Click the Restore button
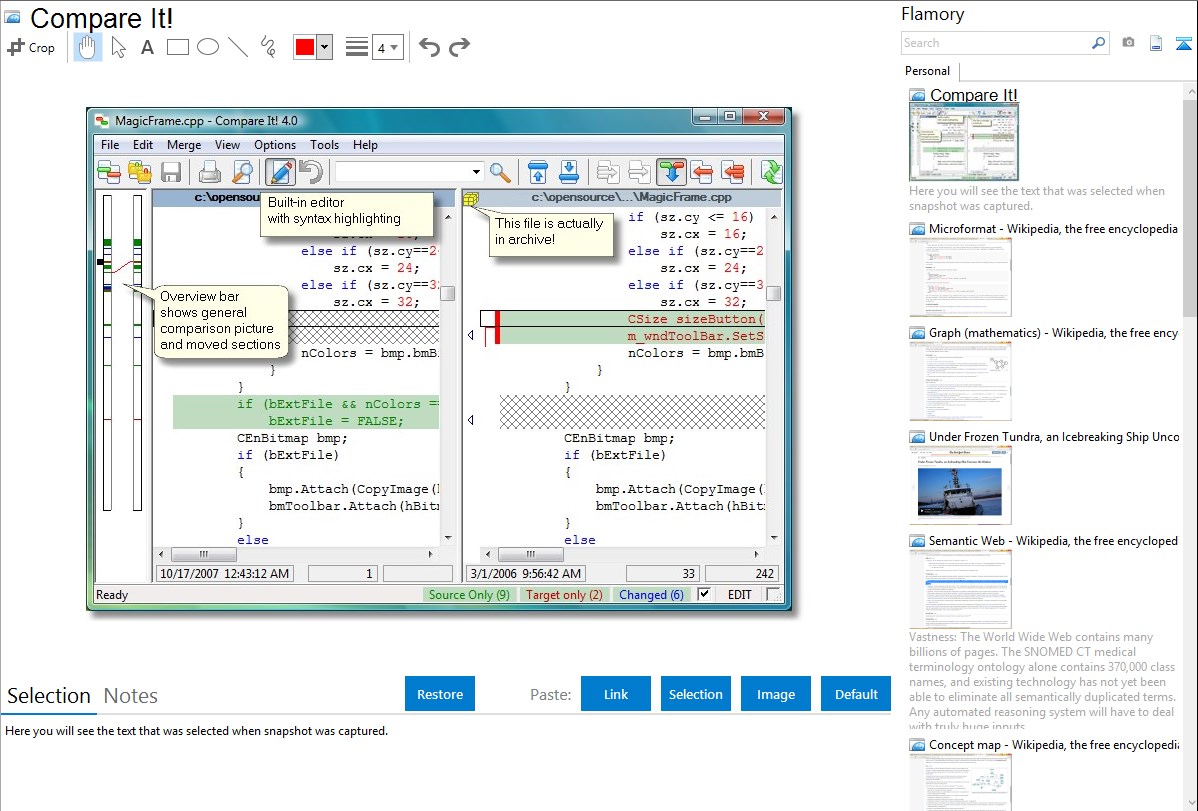The width and height of the screenshot is (1198, 811). point(440,694)
